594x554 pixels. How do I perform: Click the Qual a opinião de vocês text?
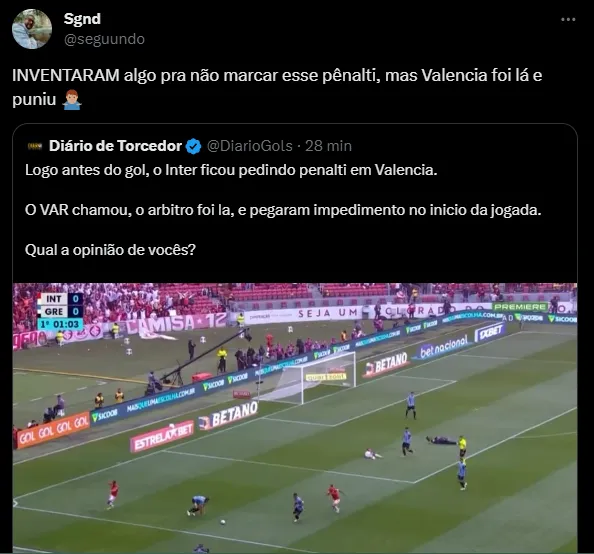click(110, 250)
